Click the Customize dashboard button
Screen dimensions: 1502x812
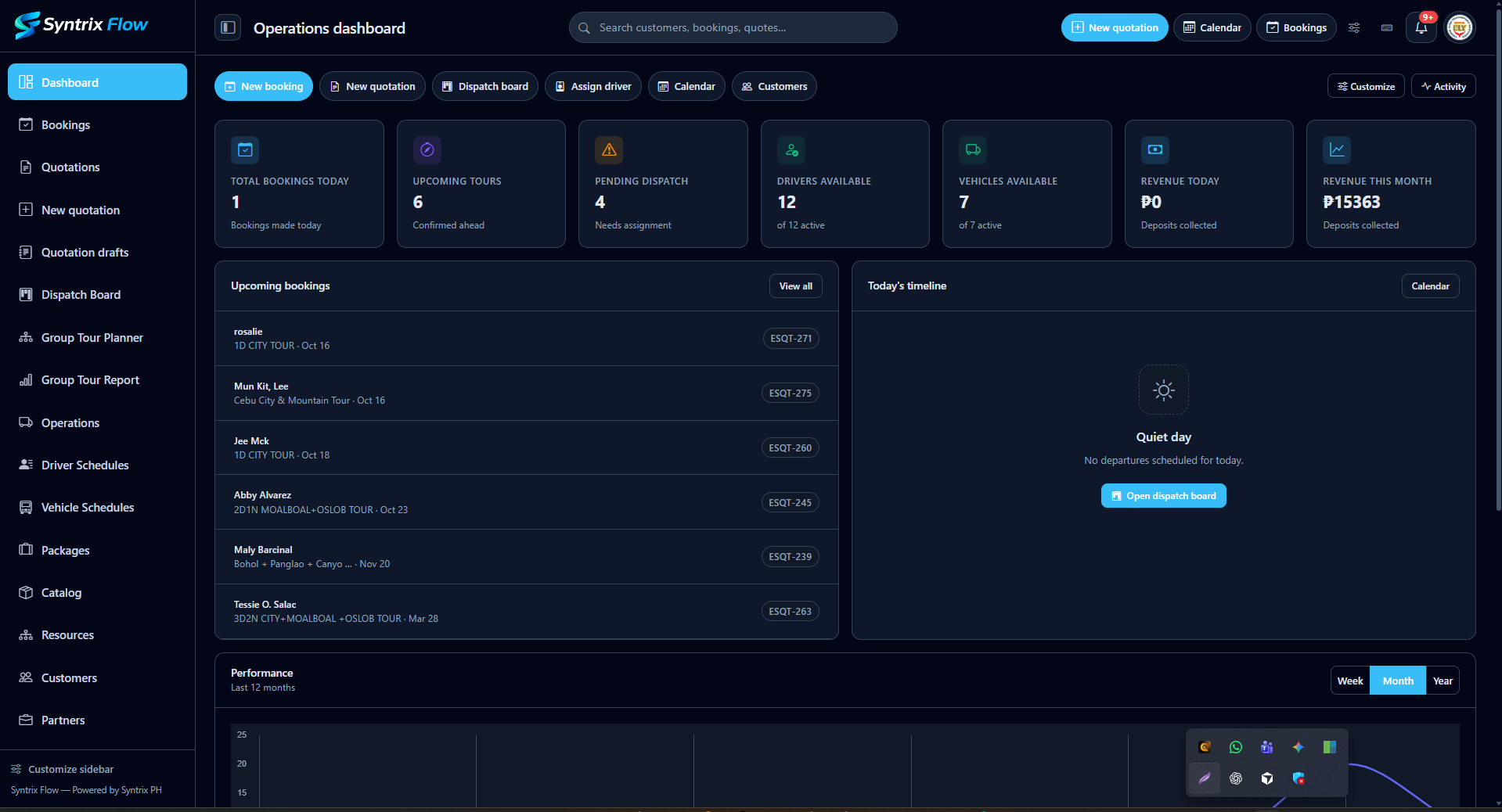[1366, 86]
